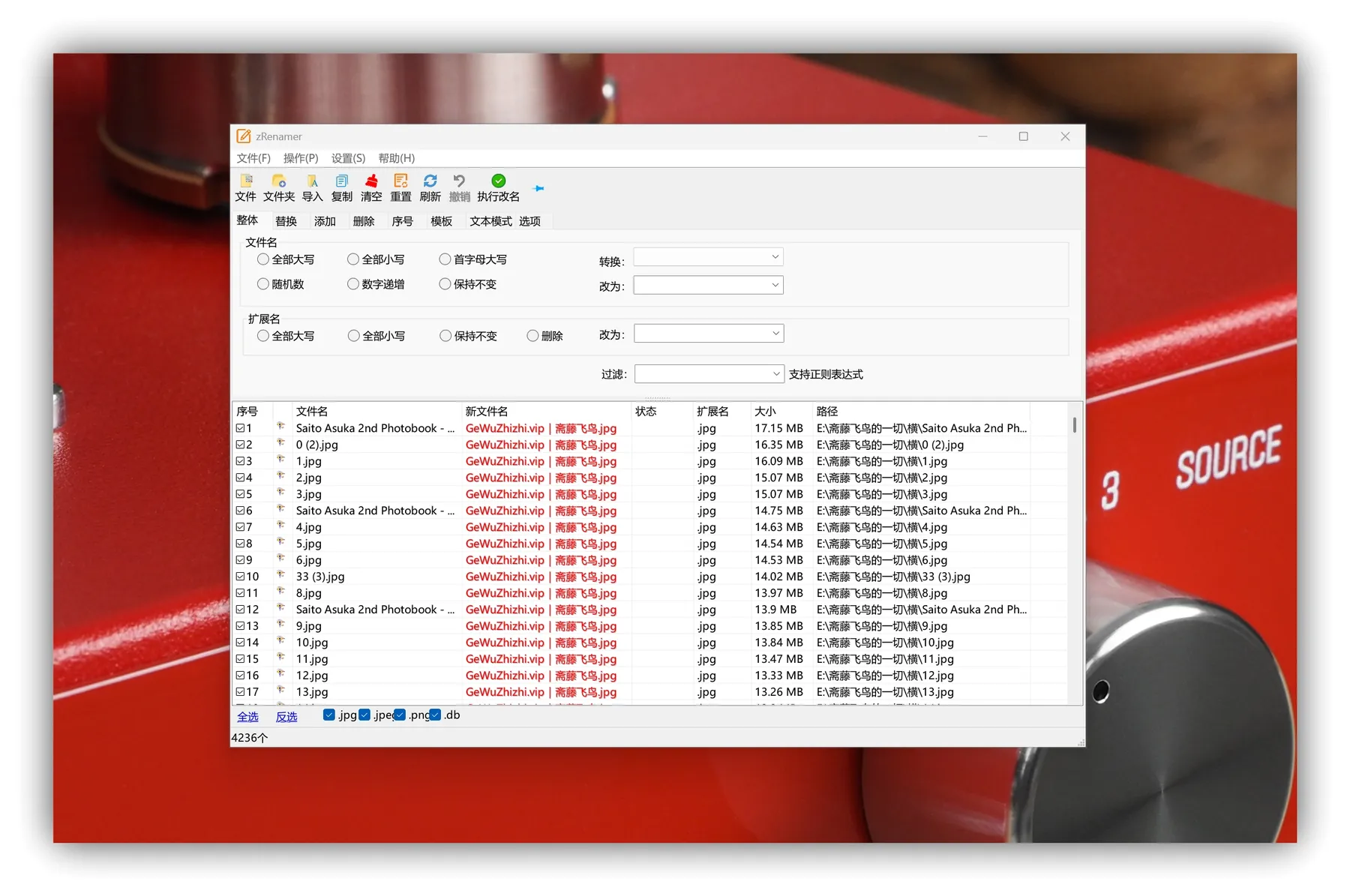Click the 刷新 refresh icon
1350x896 pixels.
(430, 187)
